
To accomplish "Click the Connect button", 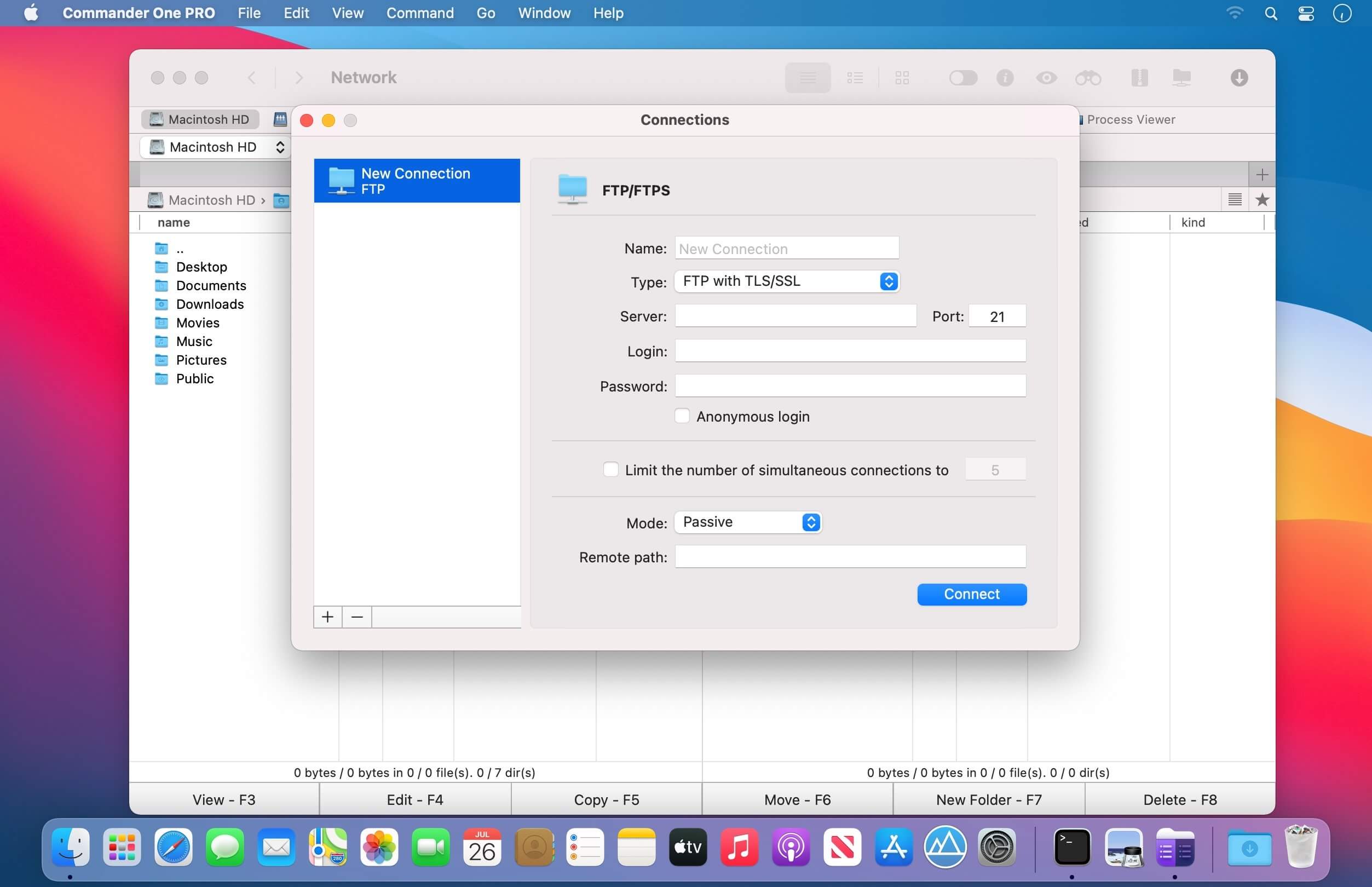I will tap(971, 595).
